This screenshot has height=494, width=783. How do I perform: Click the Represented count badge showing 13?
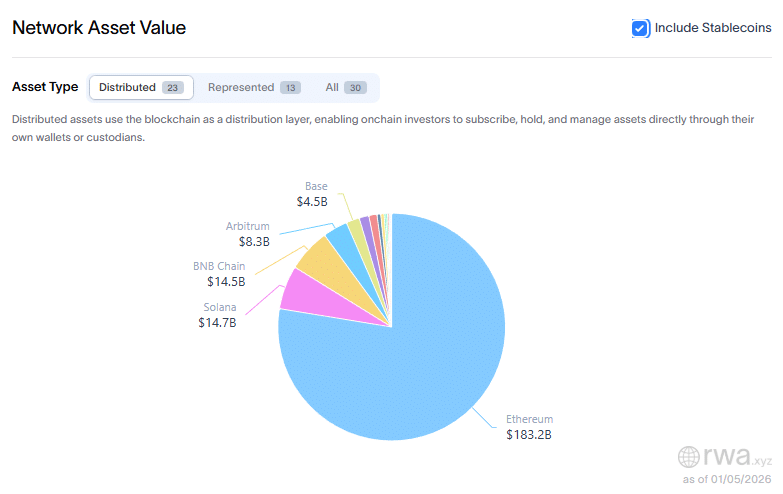pos(290,87)
